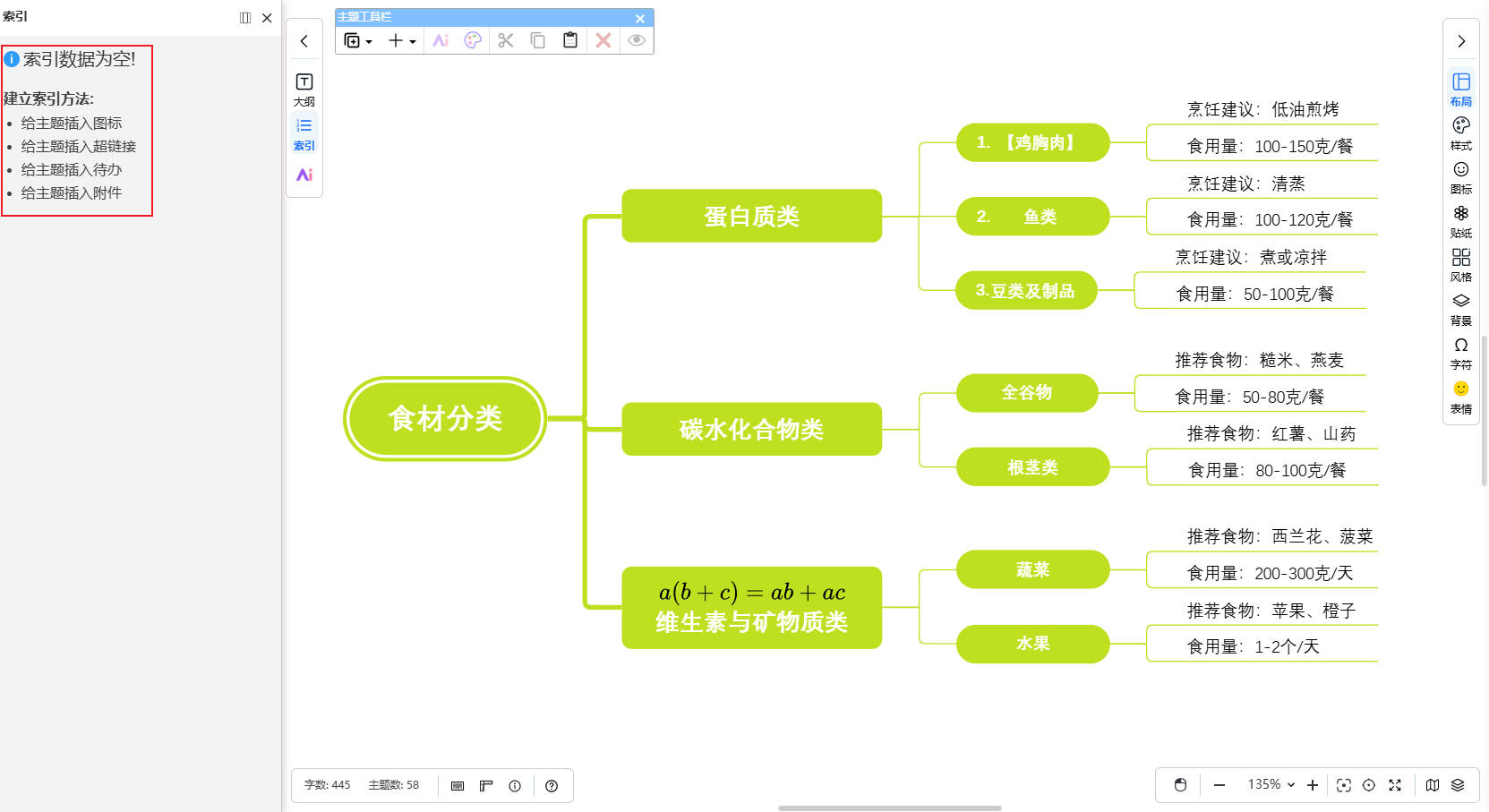Toggle the eye visibility icon in the topic toolbar
Viewport: 1489px width, 812px height.
click(x=637, y=40)
